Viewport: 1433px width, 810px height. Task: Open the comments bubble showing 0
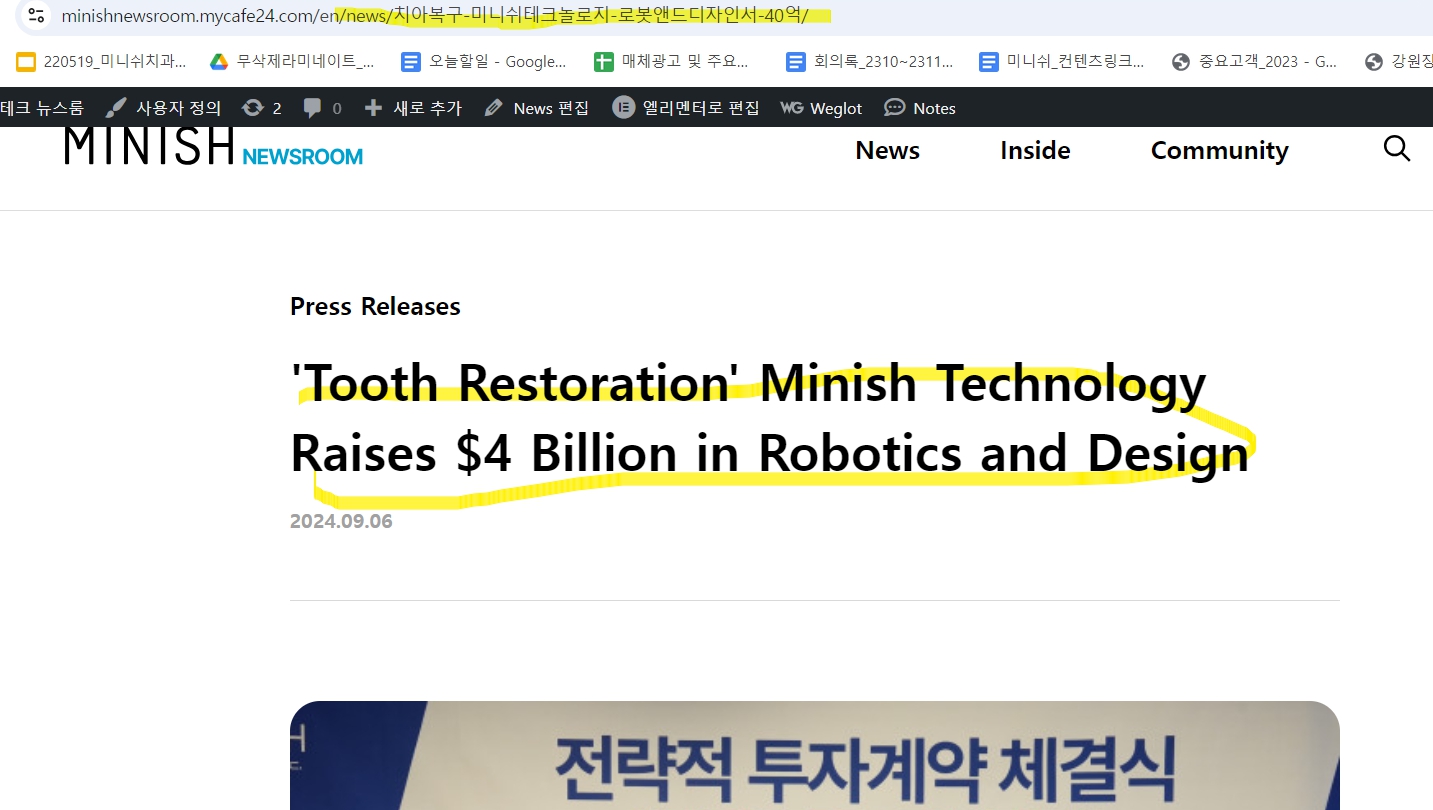[322, 108]
